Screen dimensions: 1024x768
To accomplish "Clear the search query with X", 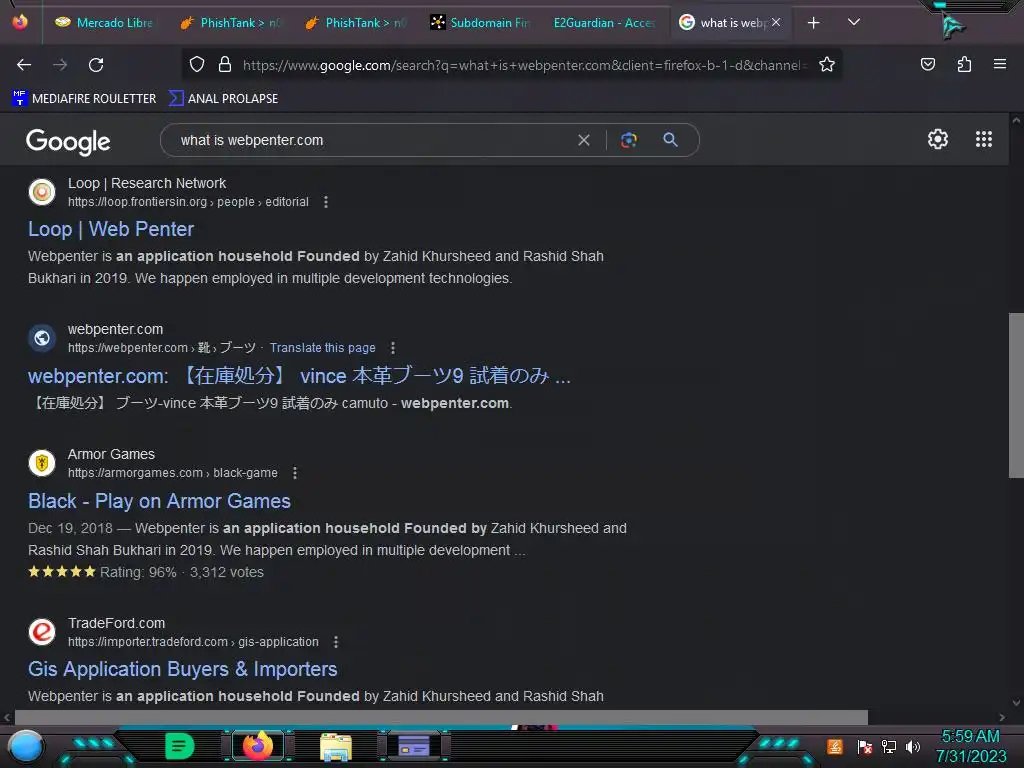I will click(584, 140).
